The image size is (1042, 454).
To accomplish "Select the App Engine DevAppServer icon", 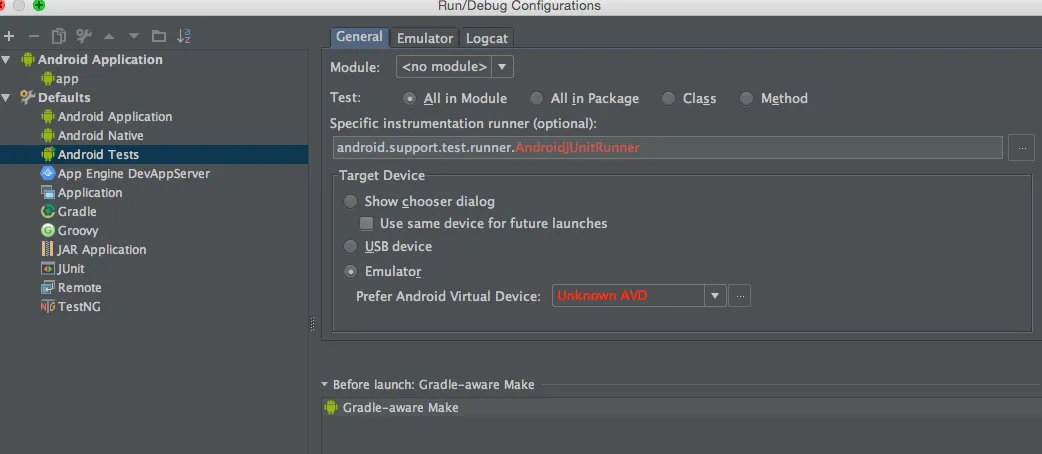I will (48, 174).
